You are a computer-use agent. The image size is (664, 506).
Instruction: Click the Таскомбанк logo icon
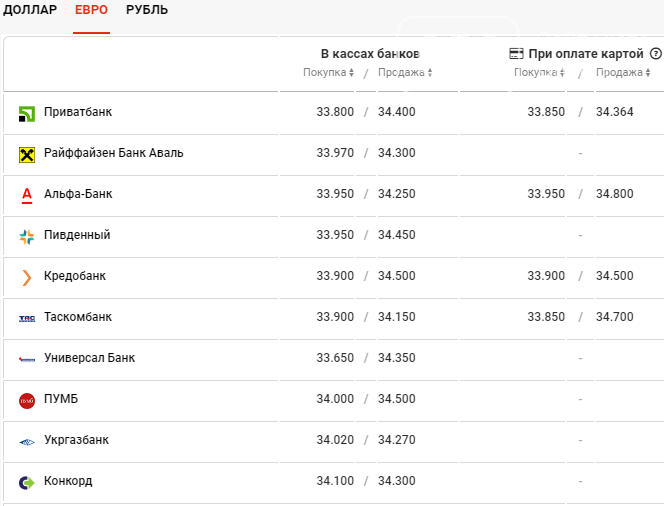tap(27, 318)
